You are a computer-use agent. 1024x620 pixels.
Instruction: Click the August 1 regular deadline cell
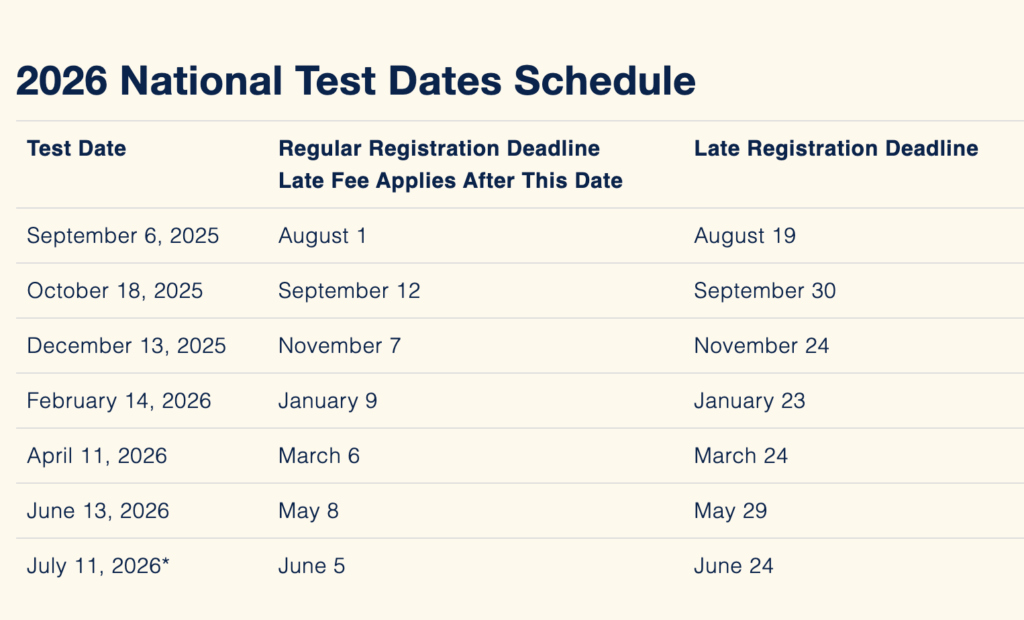322,236
